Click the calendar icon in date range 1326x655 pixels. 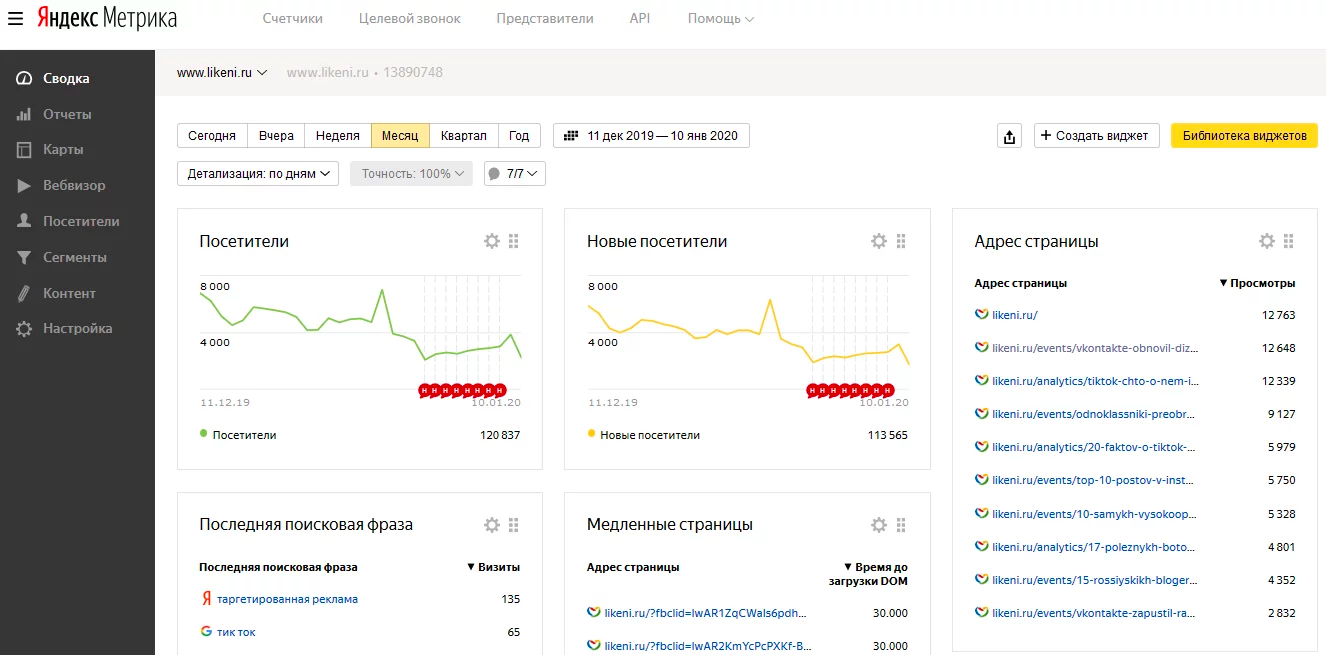pos(571,136)
